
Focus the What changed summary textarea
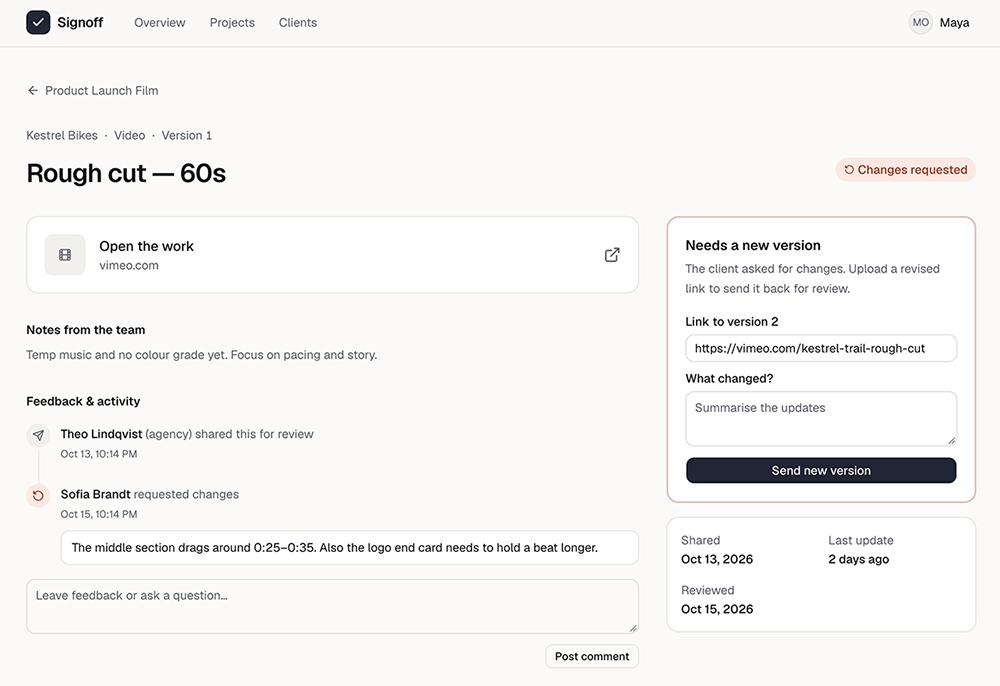821,418
